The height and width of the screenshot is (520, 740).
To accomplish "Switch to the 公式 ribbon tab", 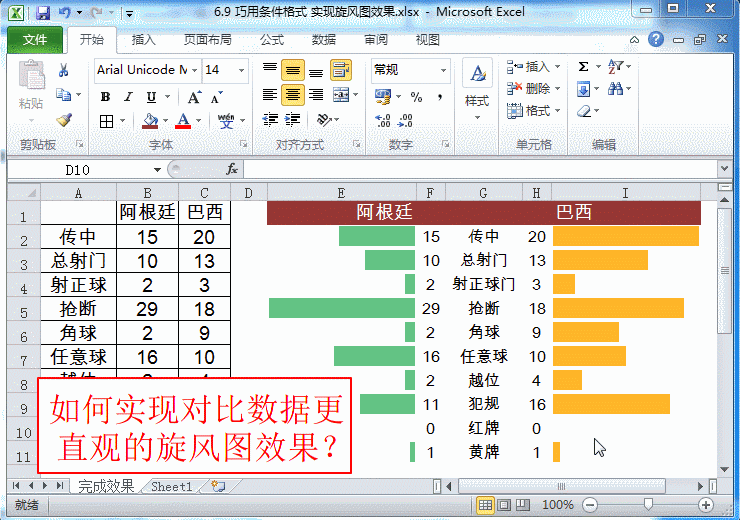I will pyautogui.click(x=272, y=40).
